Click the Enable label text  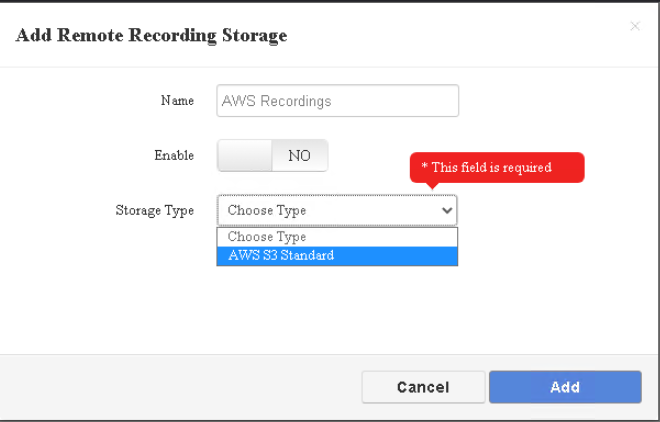coord(174,155)
